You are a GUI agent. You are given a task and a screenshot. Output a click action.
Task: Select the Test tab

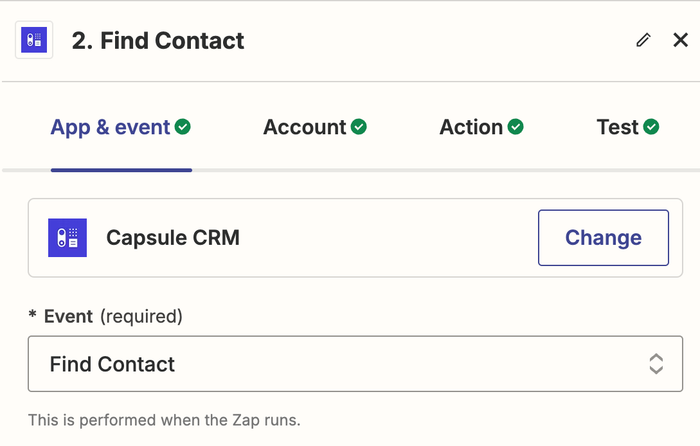click(617, 127)
